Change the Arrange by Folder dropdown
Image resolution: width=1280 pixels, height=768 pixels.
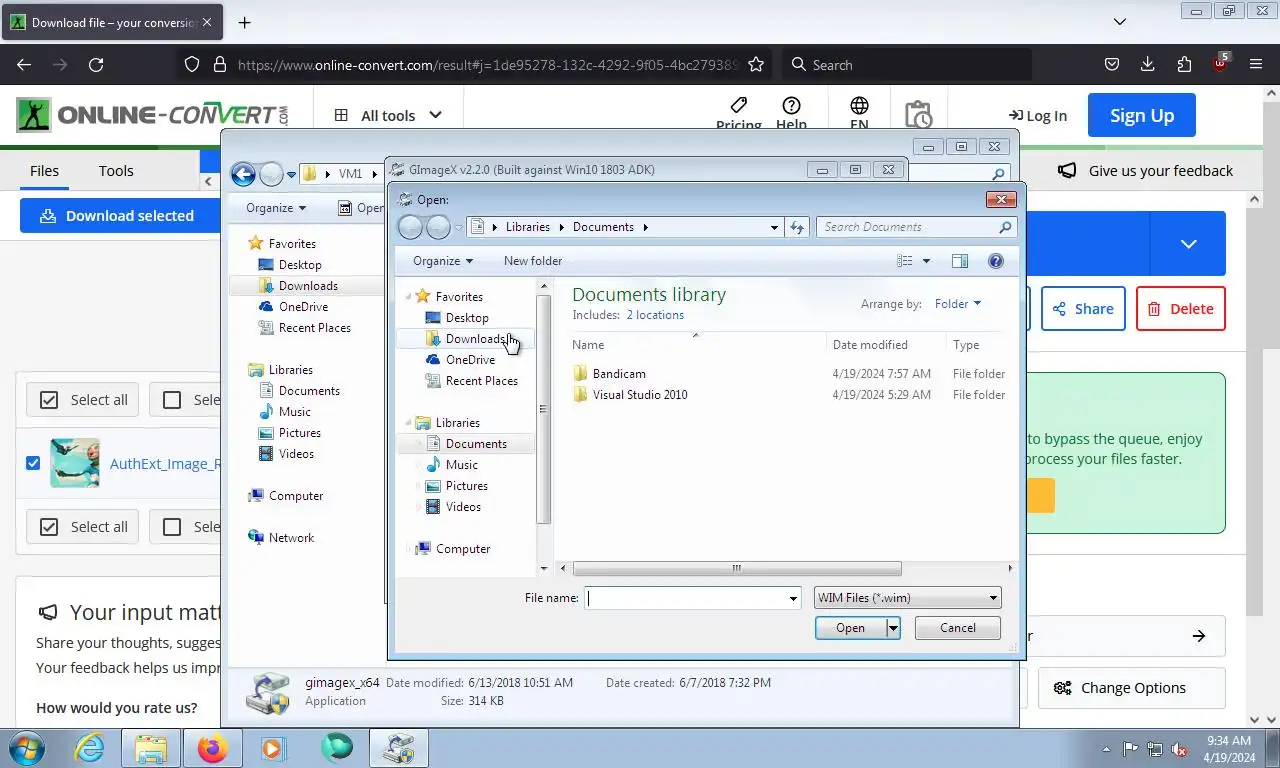click(x=958, y=304)
